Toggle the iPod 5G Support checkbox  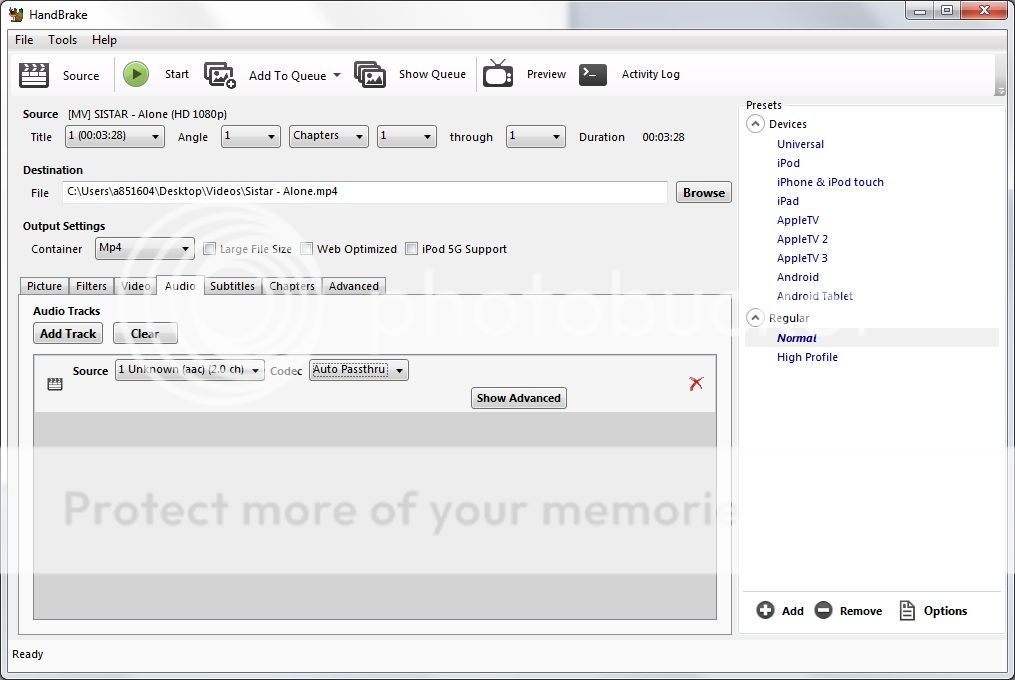click(412, 249)
